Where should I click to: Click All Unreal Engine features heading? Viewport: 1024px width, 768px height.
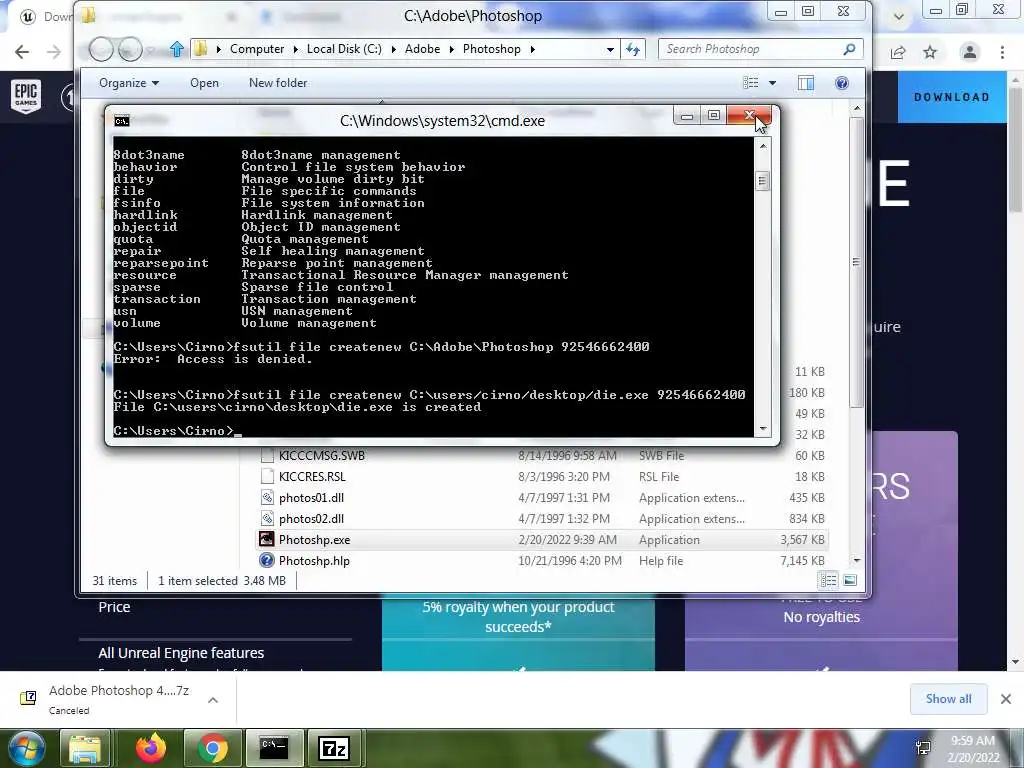[181, 653]
